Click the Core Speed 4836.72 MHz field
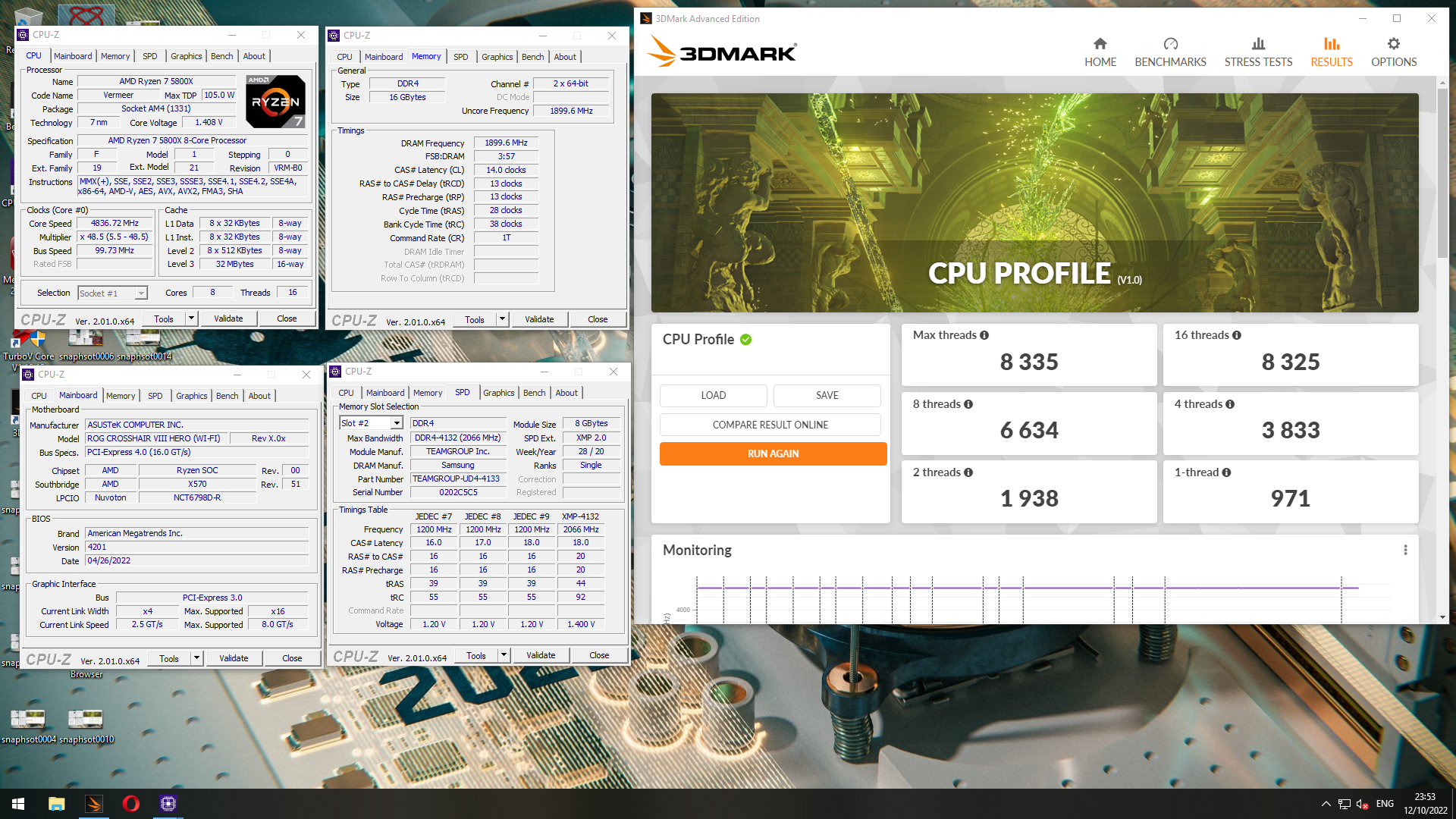 [115, 224]
